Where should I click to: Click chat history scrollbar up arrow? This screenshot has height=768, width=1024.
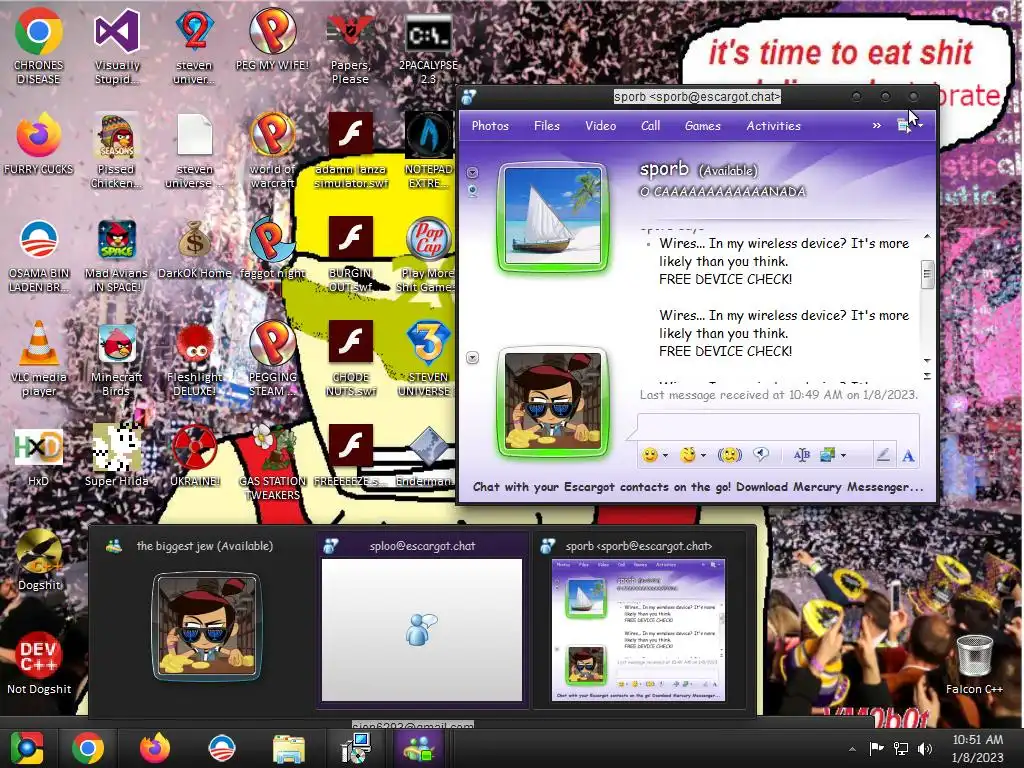[927, 236]
